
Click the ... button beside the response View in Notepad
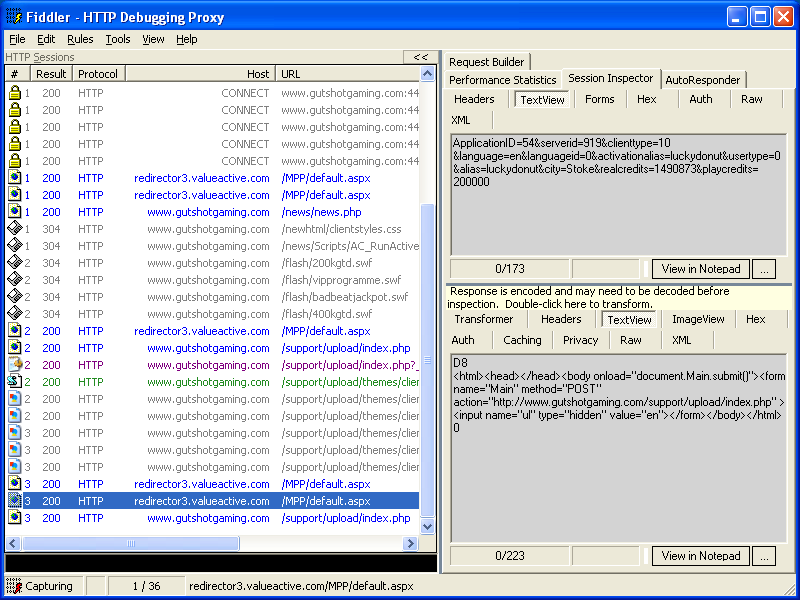coord(764,556)
